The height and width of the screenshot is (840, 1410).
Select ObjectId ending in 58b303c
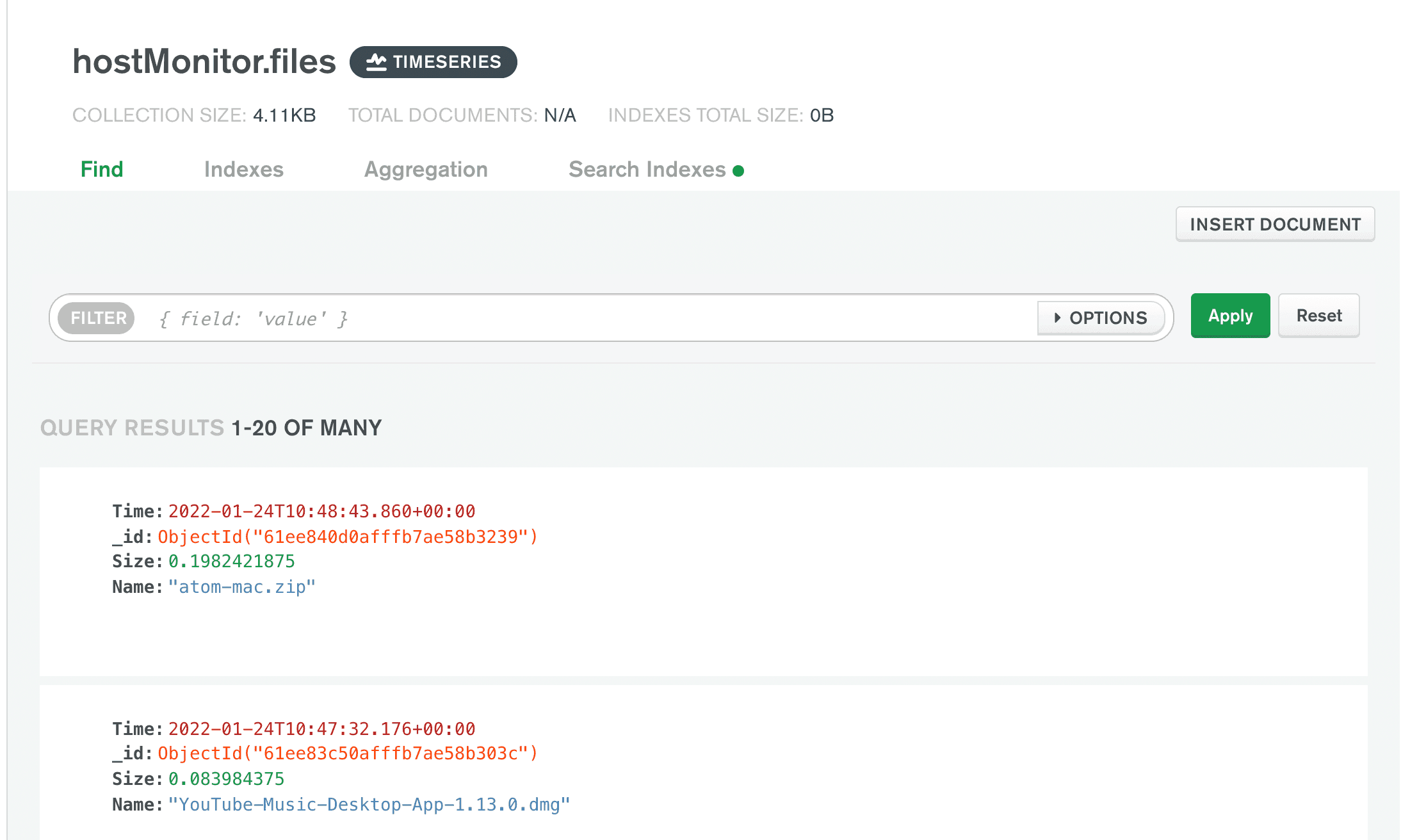[348, 754]
